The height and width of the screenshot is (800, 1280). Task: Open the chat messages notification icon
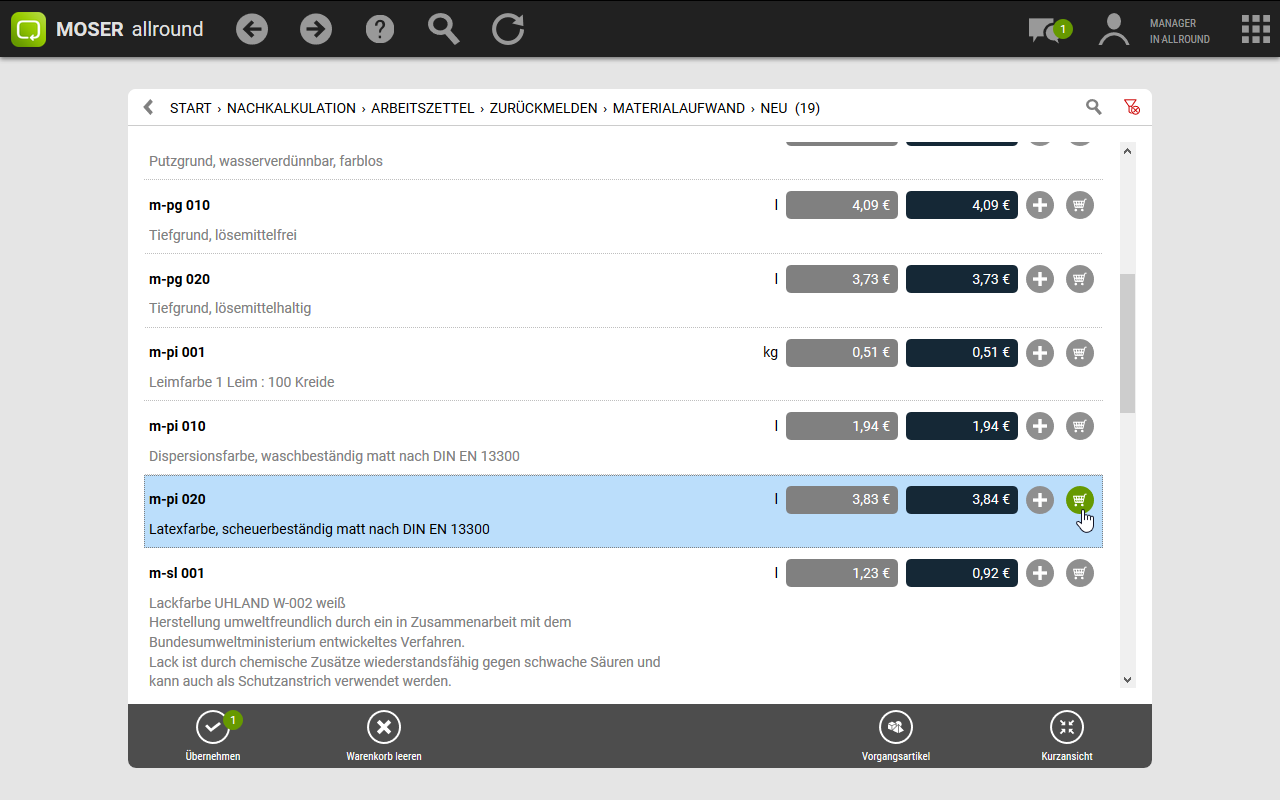(x=1044, y=30)
